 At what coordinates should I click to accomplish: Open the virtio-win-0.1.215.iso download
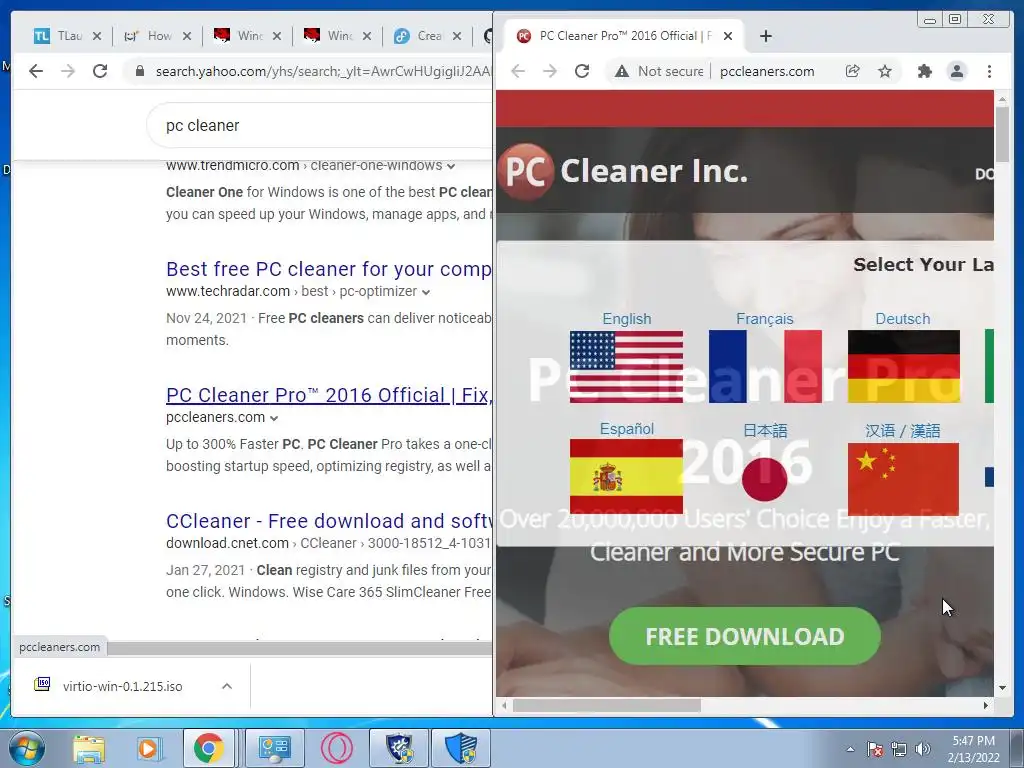(x=122, y=686)
